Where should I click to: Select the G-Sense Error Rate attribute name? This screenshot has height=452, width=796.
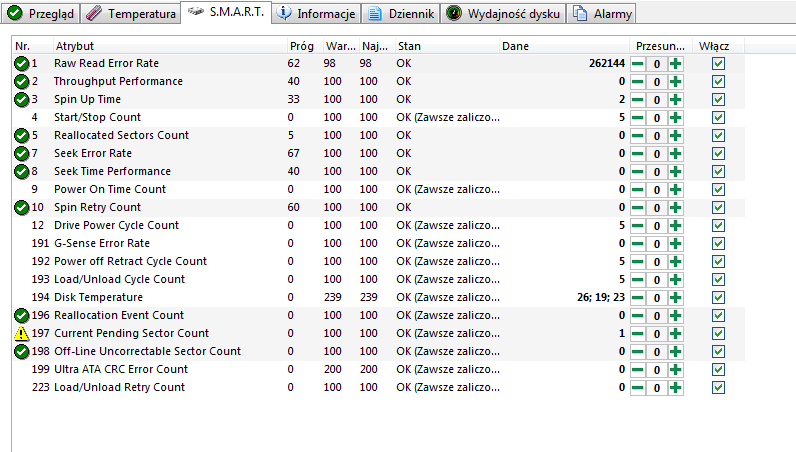click(102, 244)
